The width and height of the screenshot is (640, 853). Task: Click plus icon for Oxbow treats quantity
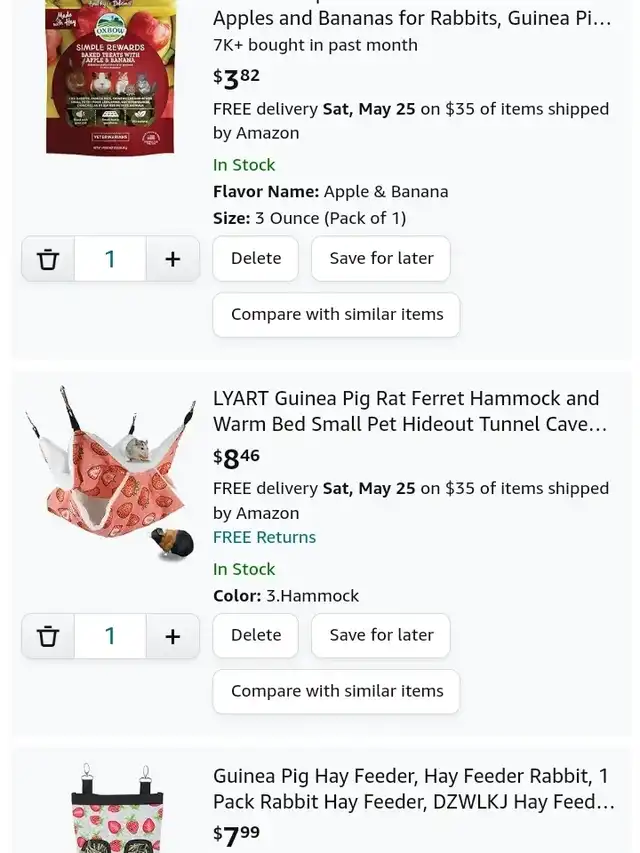173,259
